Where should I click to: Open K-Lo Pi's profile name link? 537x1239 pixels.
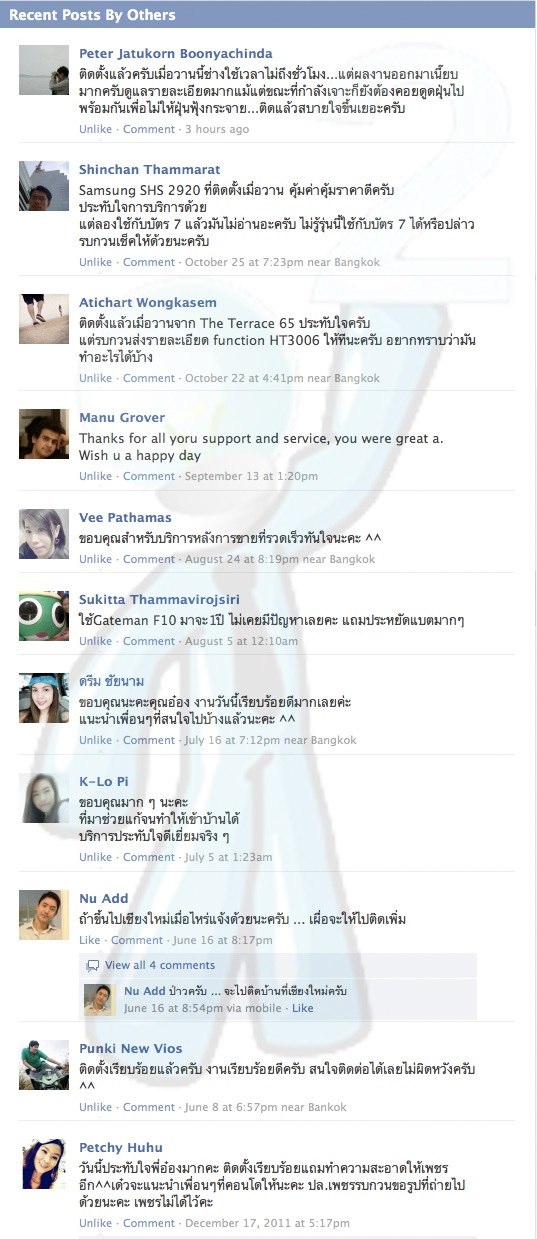[104, 781]
